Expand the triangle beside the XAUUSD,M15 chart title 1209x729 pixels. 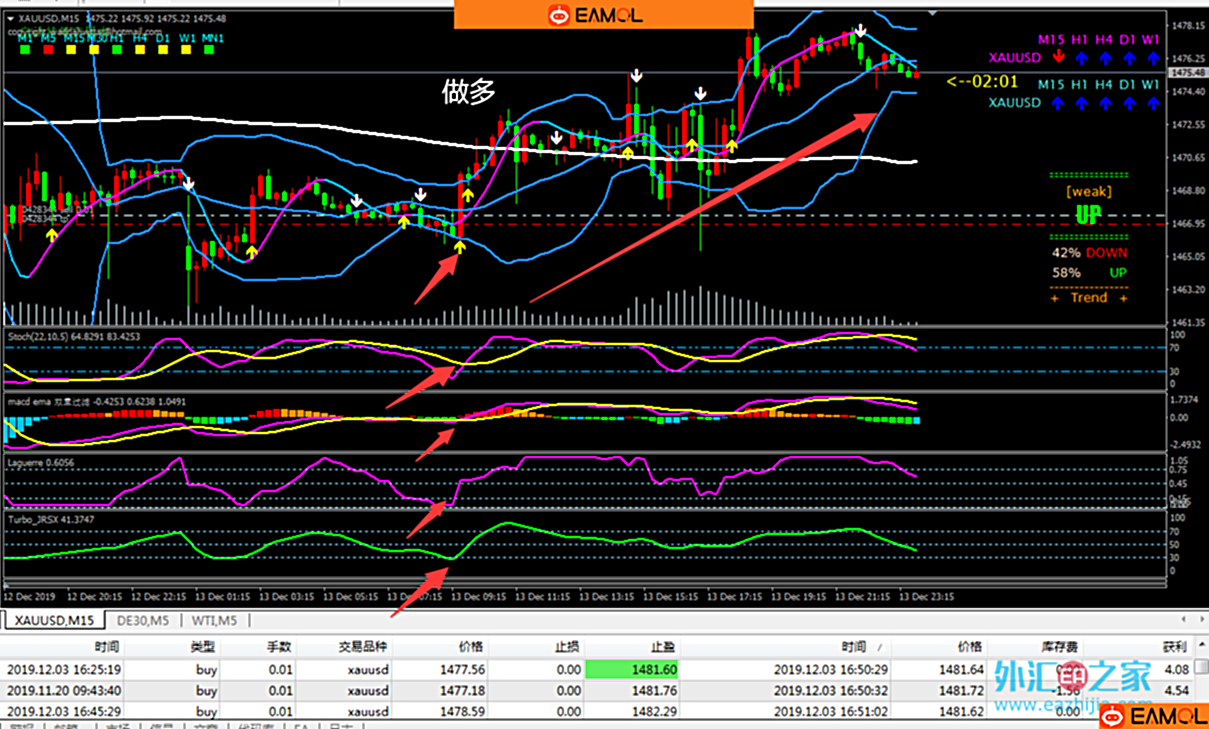pos(11,18)
